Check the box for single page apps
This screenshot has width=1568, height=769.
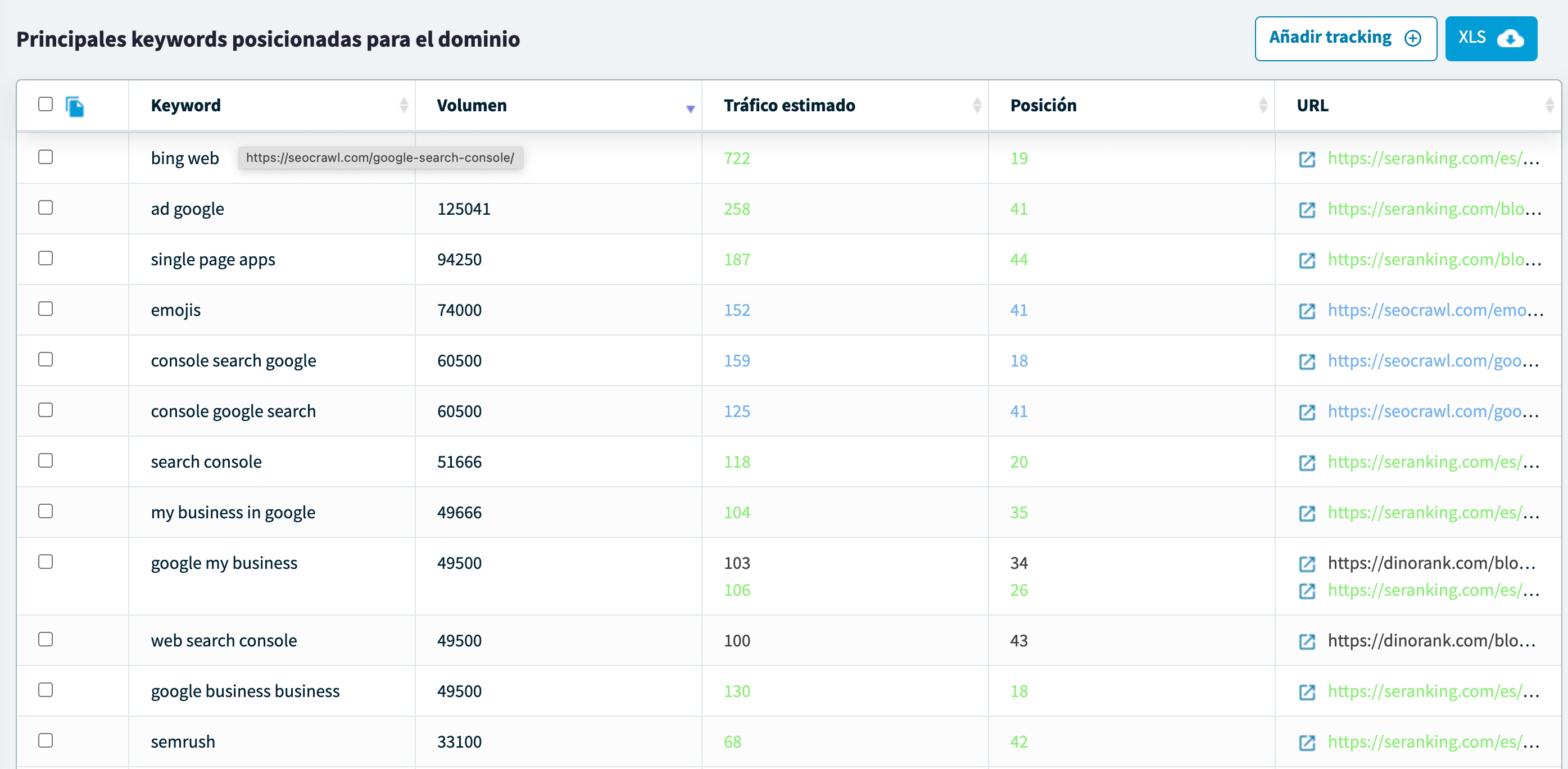click(x=46, y=258)
